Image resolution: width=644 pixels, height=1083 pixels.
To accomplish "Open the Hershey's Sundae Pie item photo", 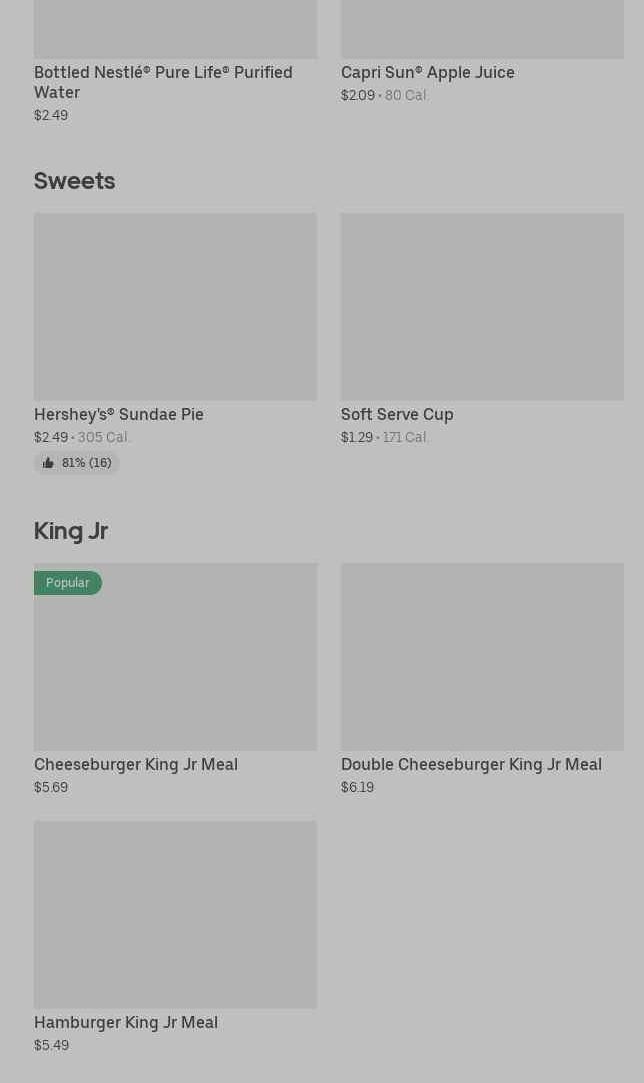I will (x=175, y=306).
